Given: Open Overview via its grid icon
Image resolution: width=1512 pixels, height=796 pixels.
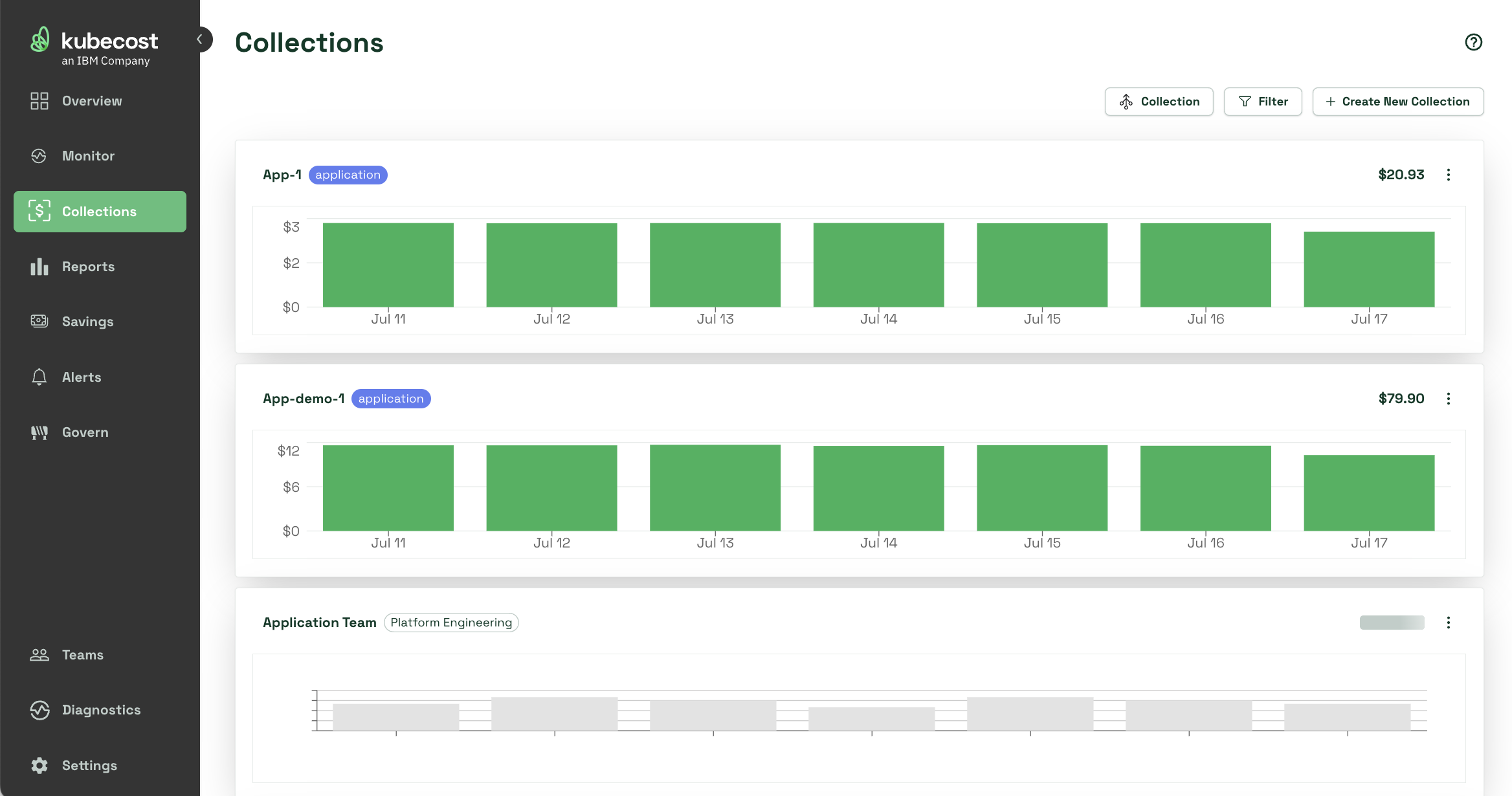Looking at the screenshot, I should click(x=39, y=101).
